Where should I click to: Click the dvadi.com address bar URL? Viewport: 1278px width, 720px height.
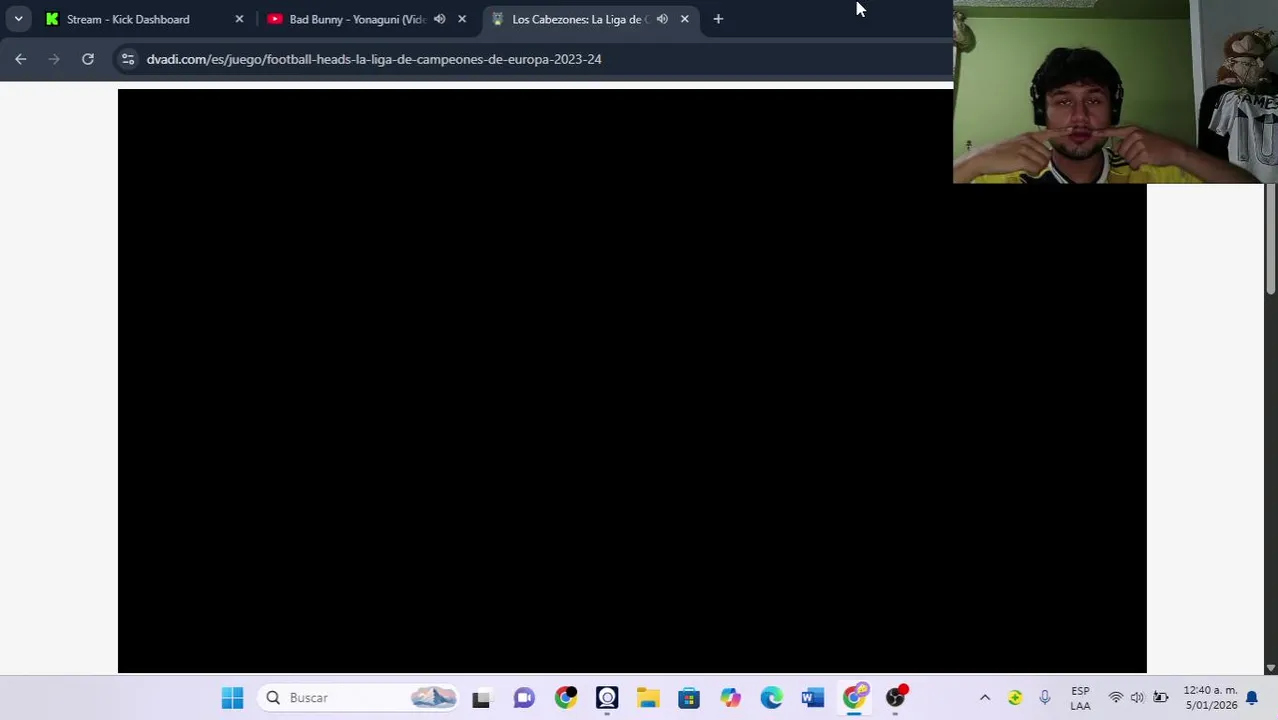[x=374, y=59]
